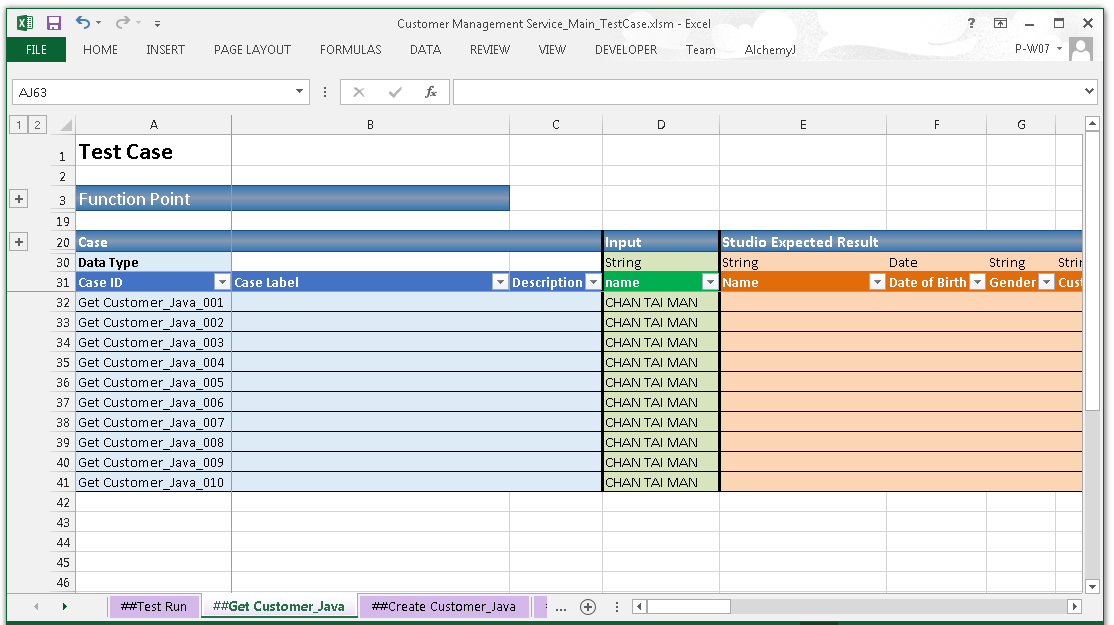
Task: Click the FILE button
Action: click(36, 49)
